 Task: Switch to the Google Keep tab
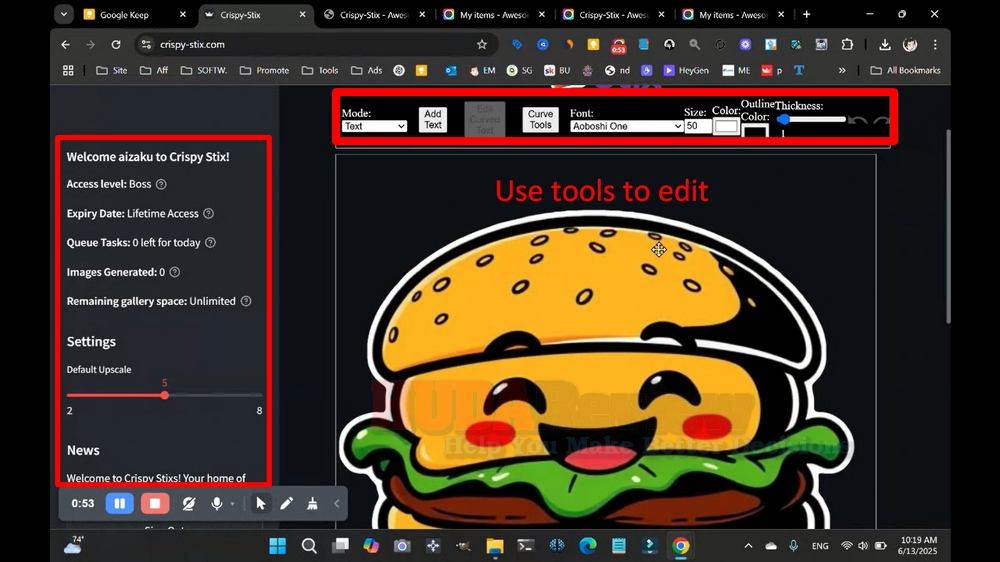click(128, 15)
